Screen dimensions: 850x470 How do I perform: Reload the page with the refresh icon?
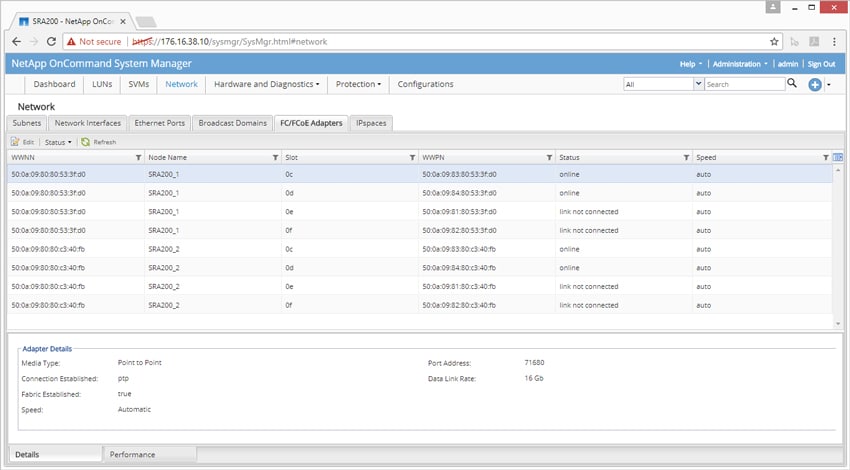click(x=51, y=42)
